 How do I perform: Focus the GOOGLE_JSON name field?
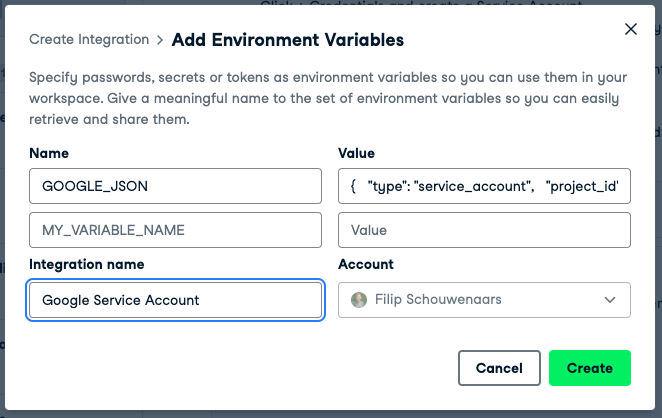click(x=176, y=186)
